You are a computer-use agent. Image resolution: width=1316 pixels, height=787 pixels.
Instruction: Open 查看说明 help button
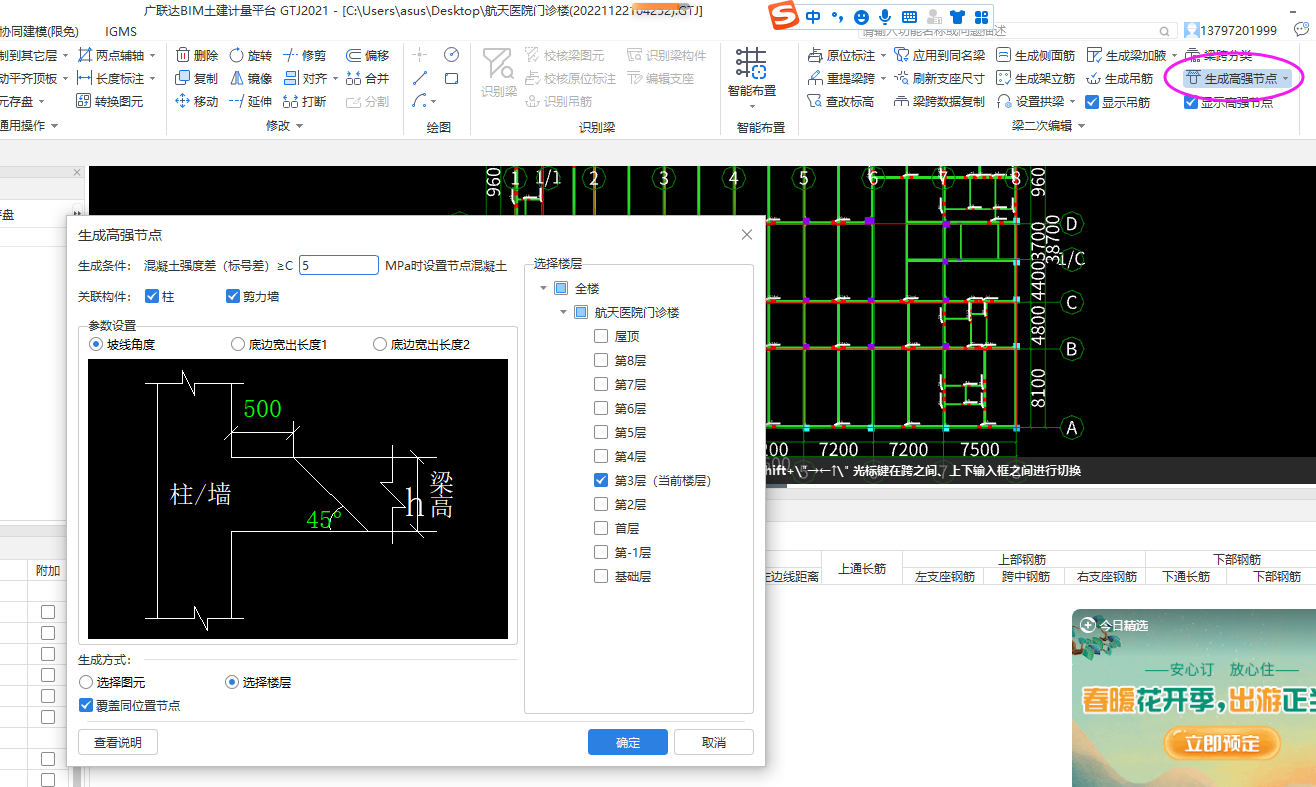pyautogui.click(x=118, y=742)
